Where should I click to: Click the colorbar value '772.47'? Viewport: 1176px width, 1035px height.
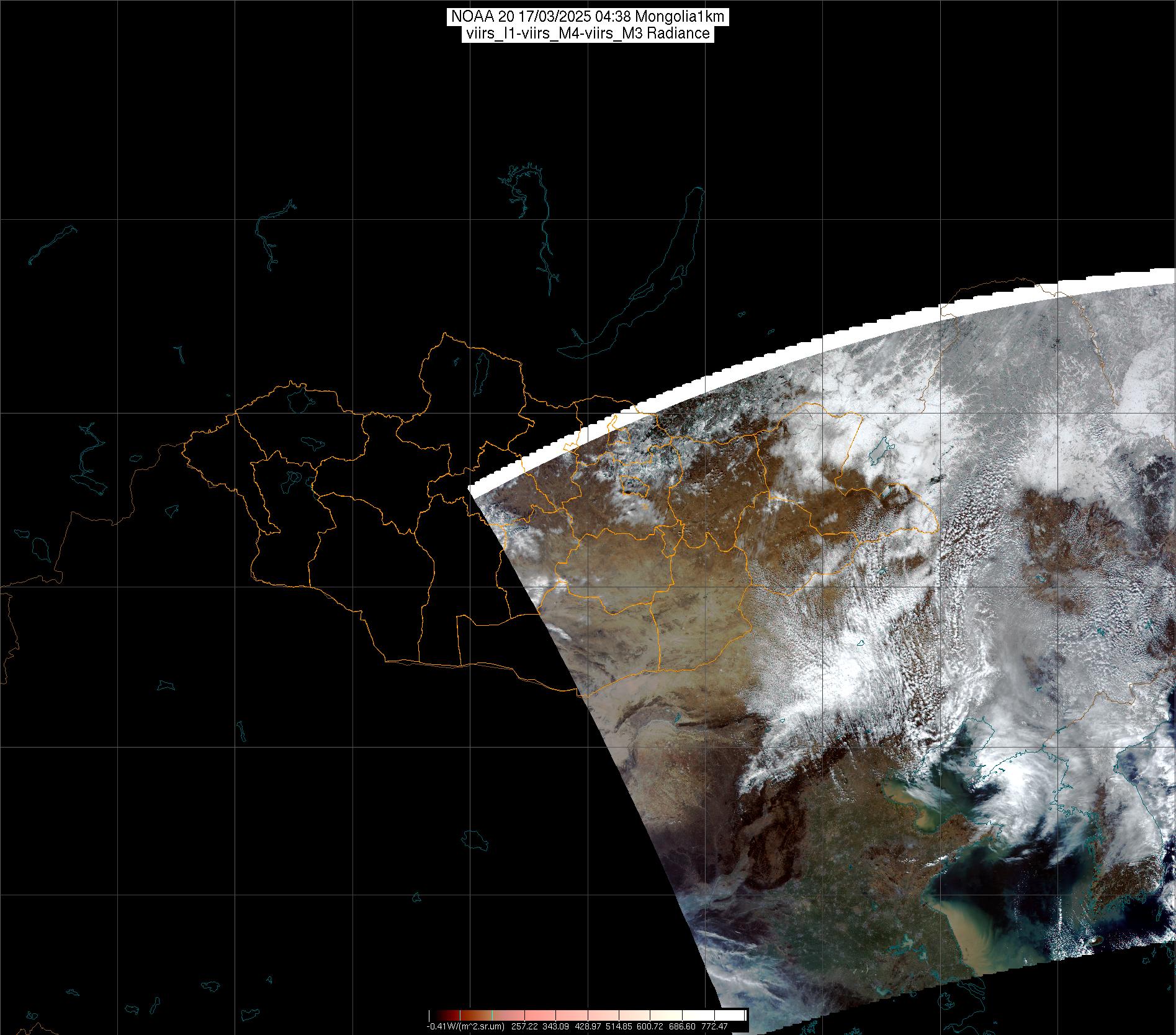coord(714,1026)
